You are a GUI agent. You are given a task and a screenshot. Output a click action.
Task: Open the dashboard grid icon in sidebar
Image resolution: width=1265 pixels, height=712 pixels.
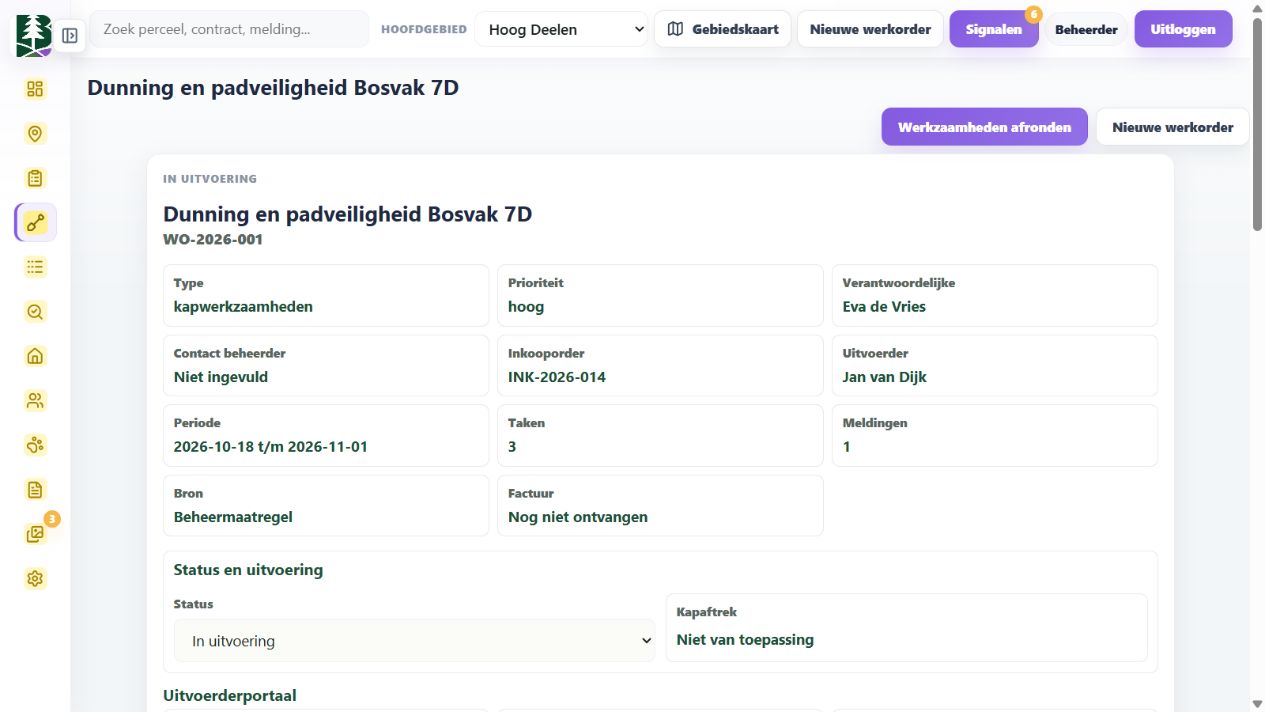[35, 89]
